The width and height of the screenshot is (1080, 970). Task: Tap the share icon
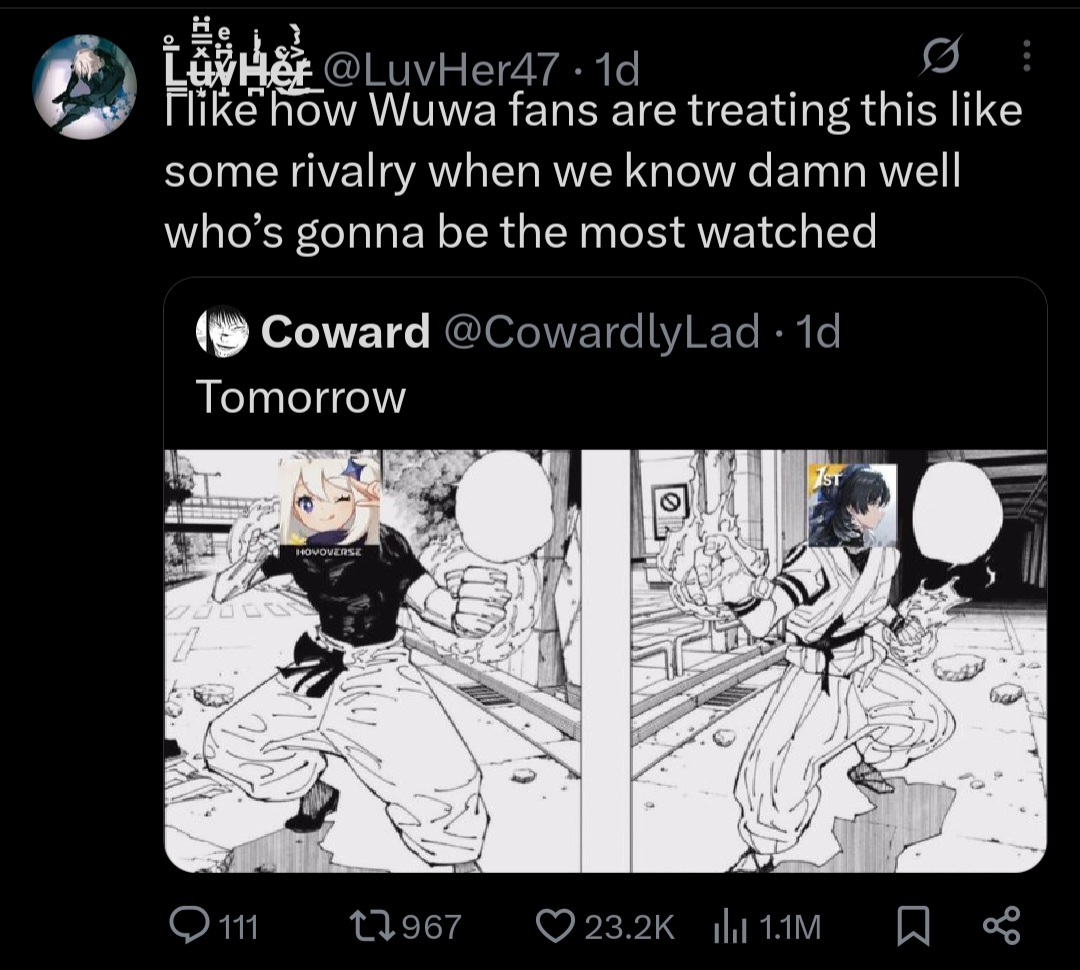[1001, 926]
